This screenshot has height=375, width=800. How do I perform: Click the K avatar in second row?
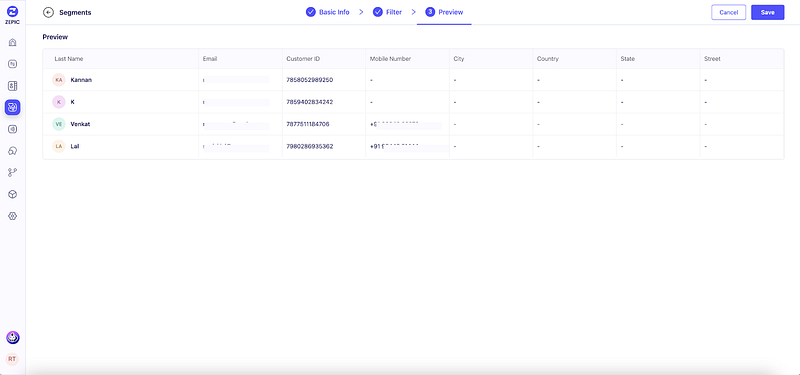coord(59,102)
